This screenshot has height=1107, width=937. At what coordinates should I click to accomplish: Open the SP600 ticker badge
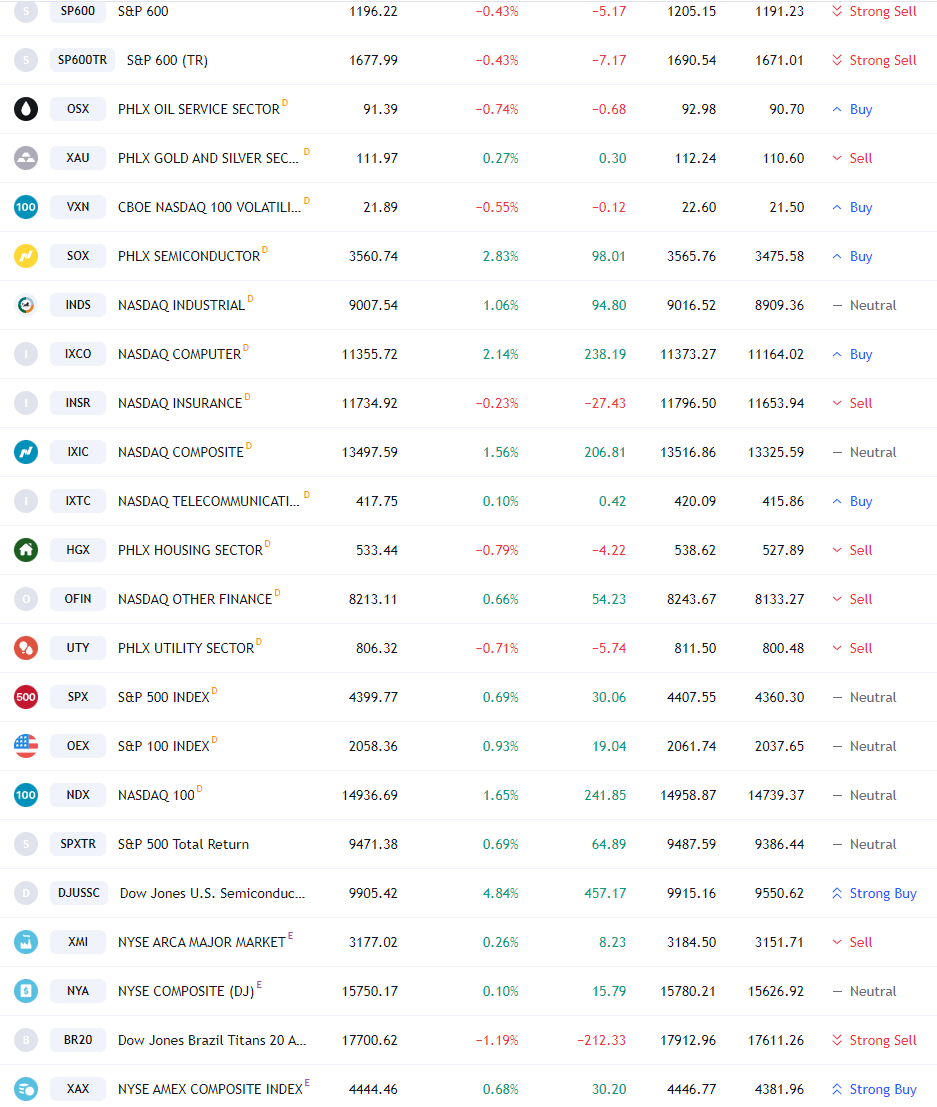pos(78,11)
